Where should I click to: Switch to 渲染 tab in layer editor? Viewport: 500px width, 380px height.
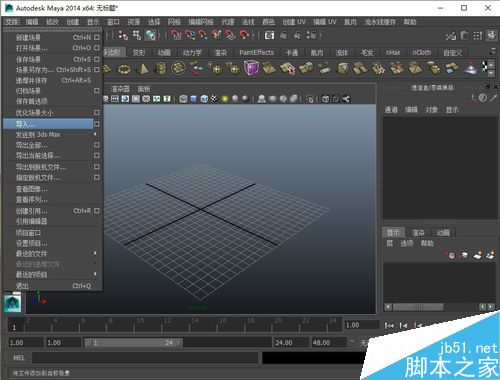tap(418, 232)
